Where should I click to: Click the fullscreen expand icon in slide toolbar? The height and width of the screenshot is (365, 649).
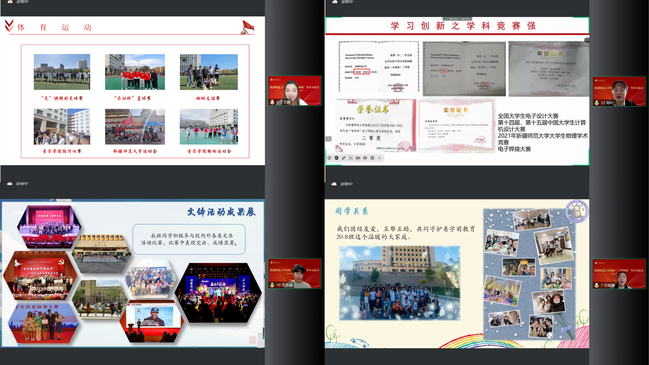(351, 158)
